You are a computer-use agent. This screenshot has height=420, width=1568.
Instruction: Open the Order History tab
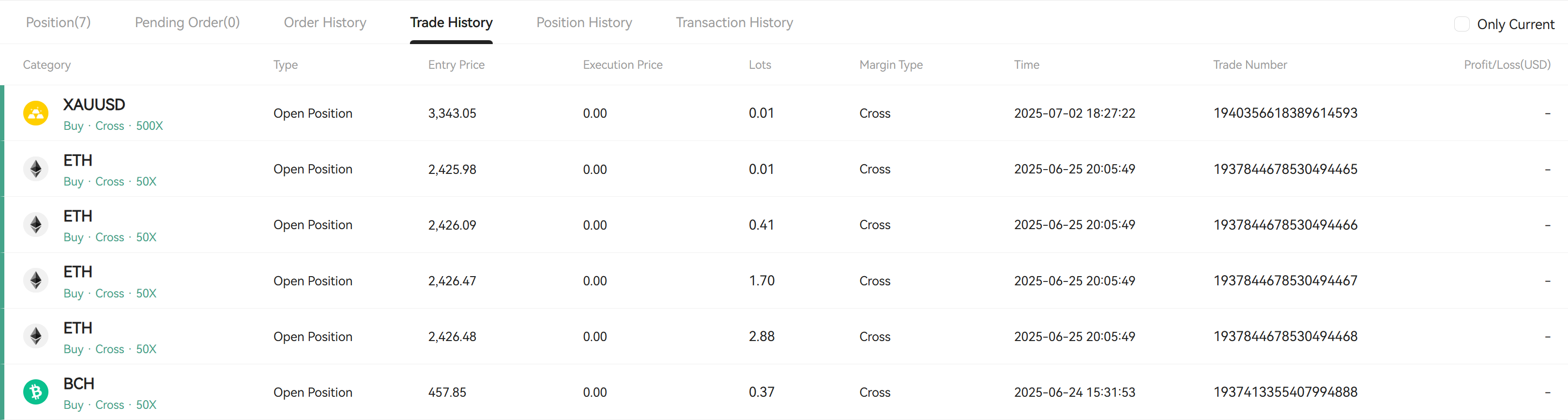point(325,22)
